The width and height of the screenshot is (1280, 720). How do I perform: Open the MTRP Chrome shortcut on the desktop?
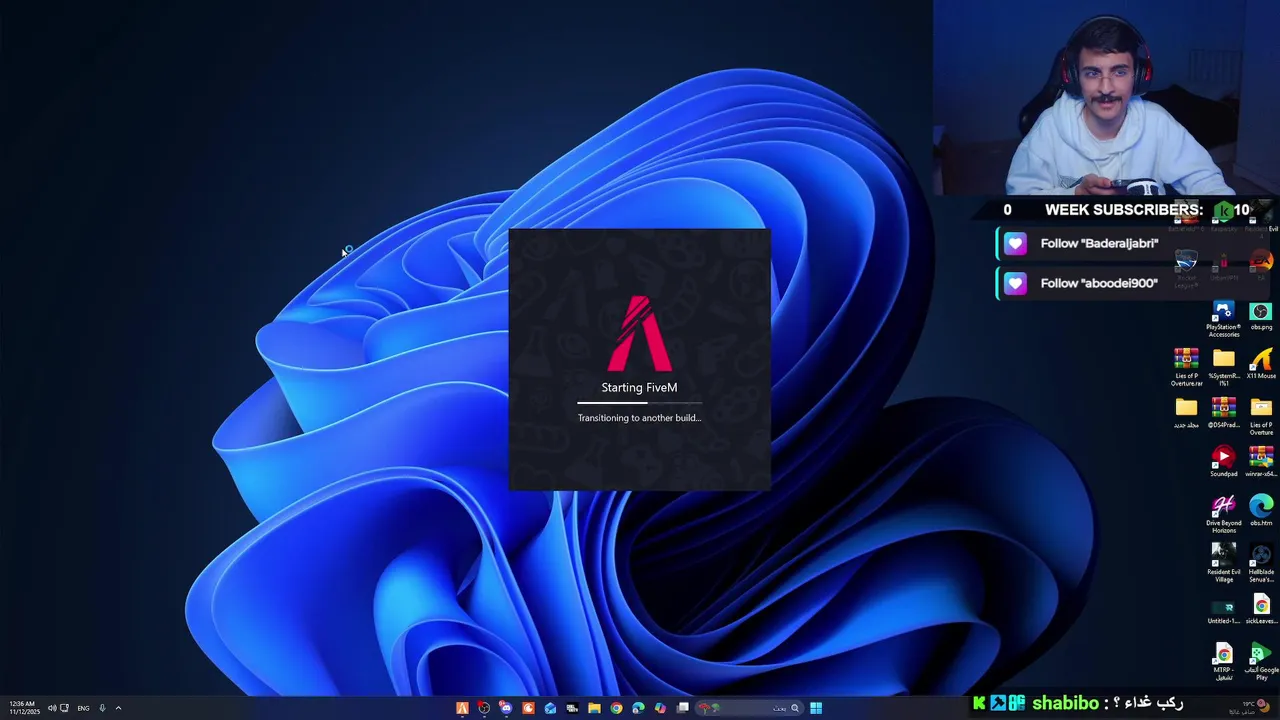[x=1223, y=663]
